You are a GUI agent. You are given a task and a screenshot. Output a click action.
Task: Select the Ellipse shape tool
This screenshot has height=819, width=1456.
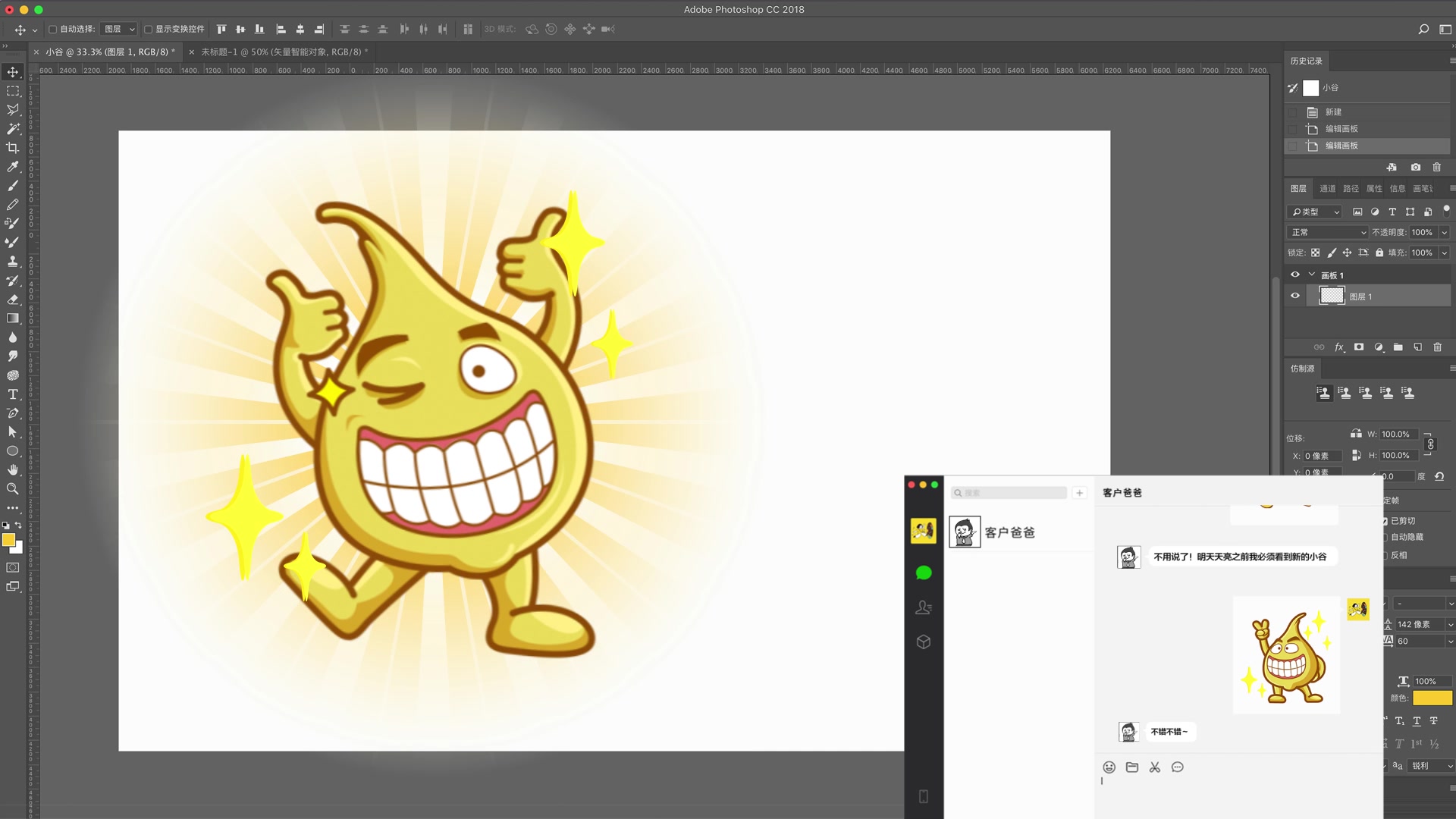point(13,451)
